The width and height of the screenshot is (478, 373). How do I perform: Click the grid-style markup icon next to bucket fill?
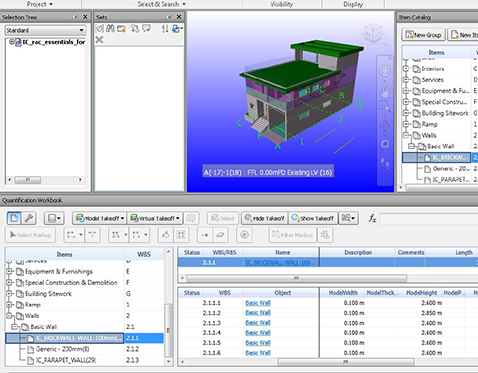tap(181, 235)
